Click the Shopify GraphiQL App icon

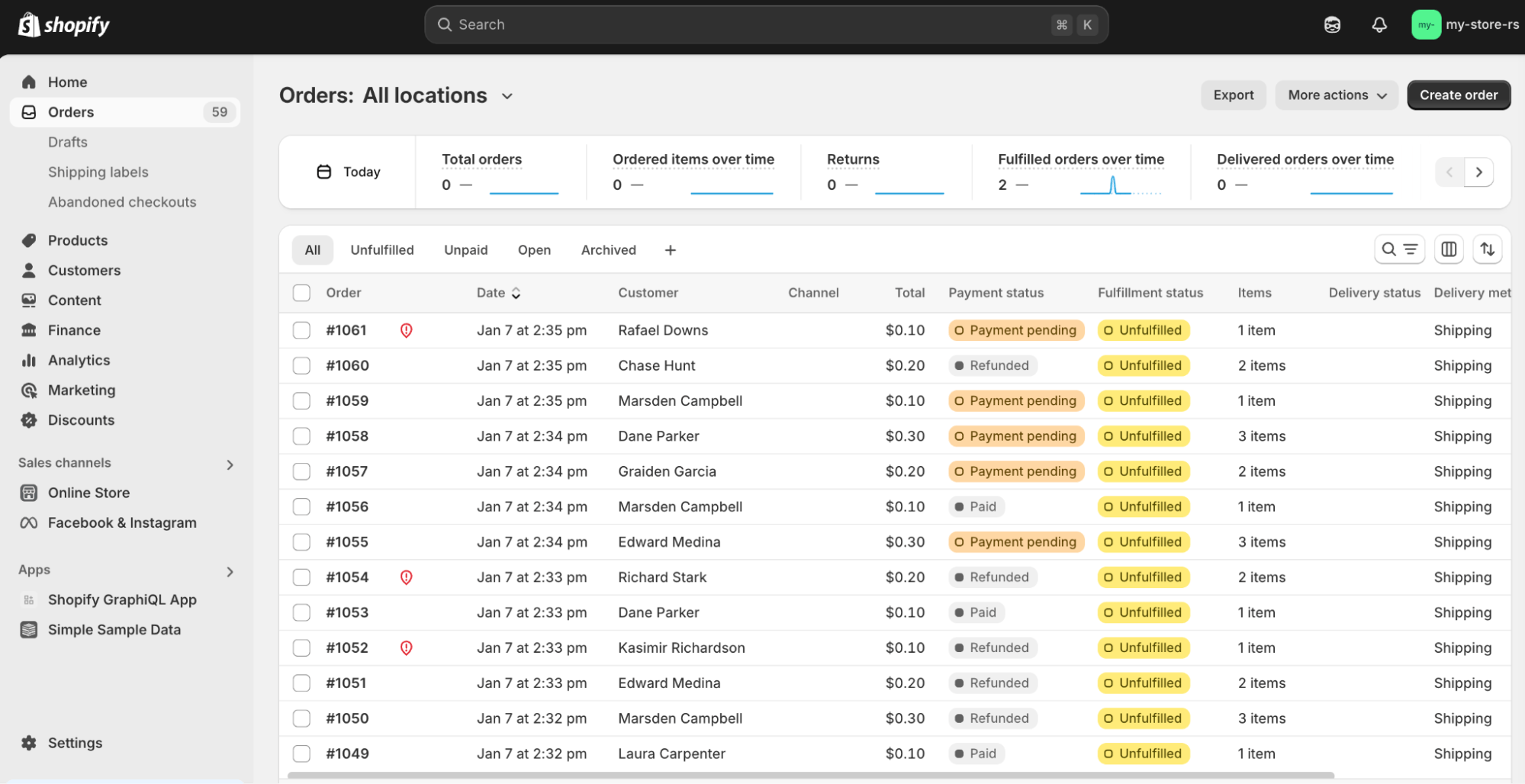click(29, 599)
